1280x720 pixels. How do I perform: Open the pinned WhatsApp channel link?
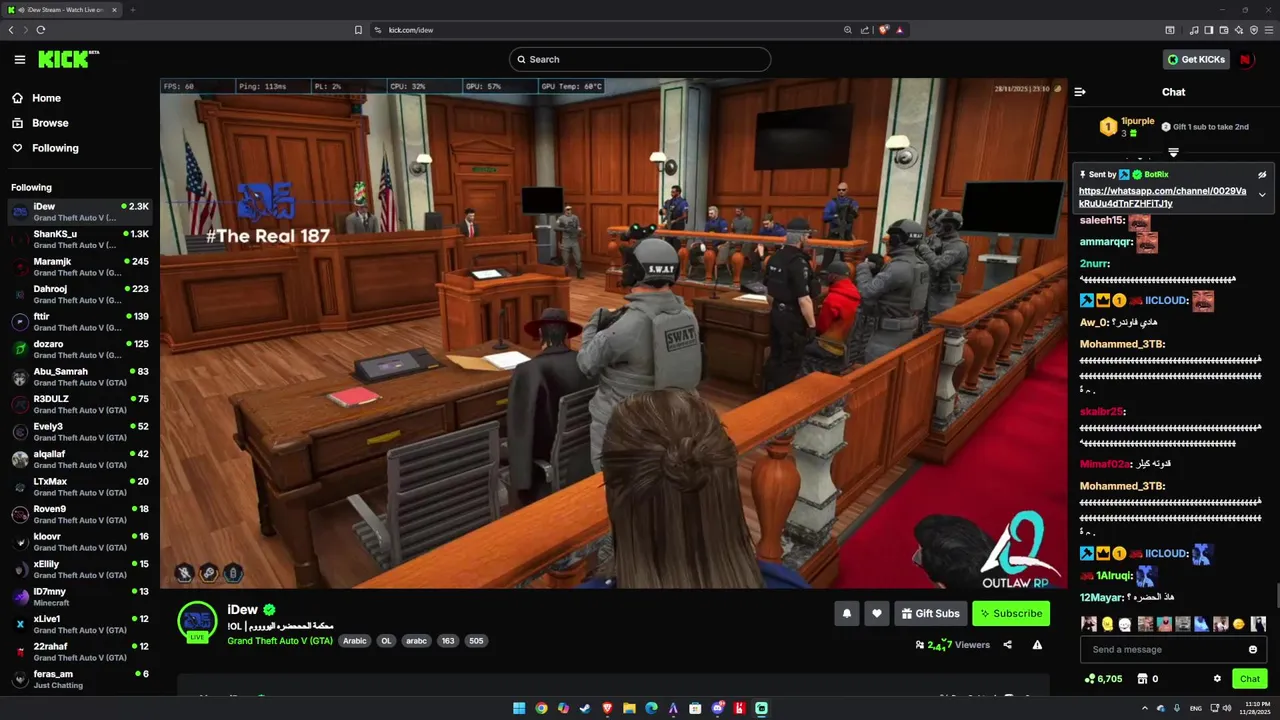(1163, 197)
